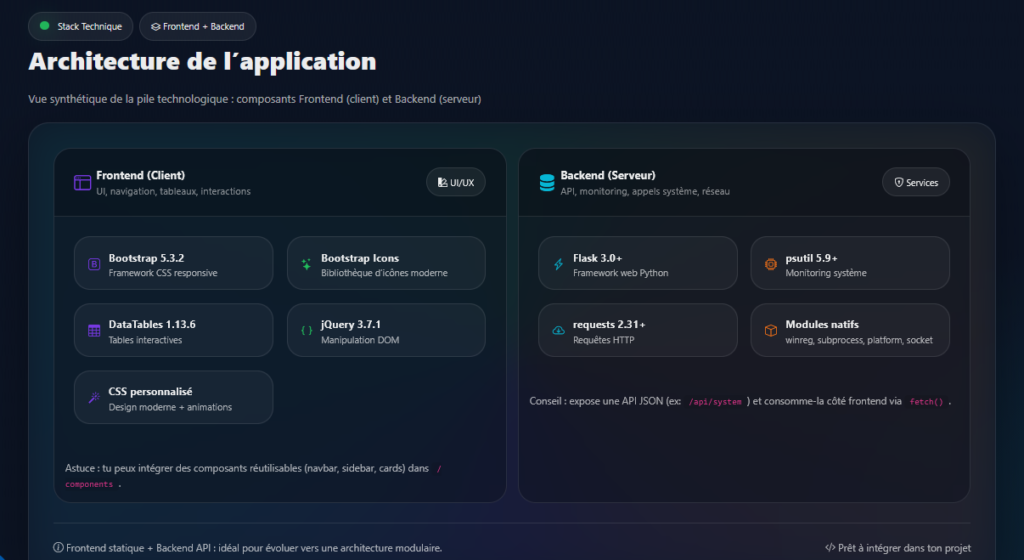Click the Architecture de l'application heading
1024x560 pixels.
202,62
